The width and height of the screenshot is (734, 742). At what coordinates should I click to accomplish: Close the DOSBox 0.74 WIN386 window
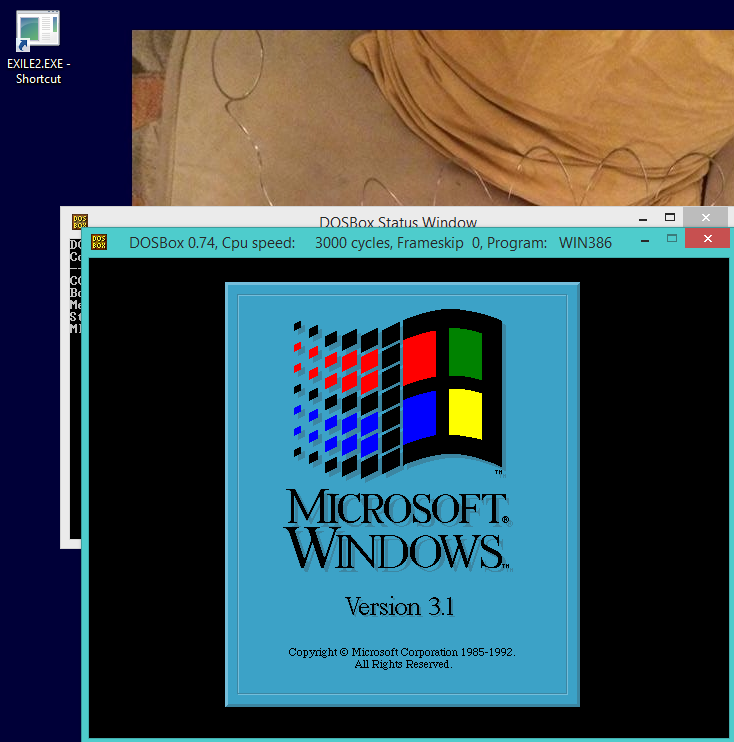pos(707,238)
